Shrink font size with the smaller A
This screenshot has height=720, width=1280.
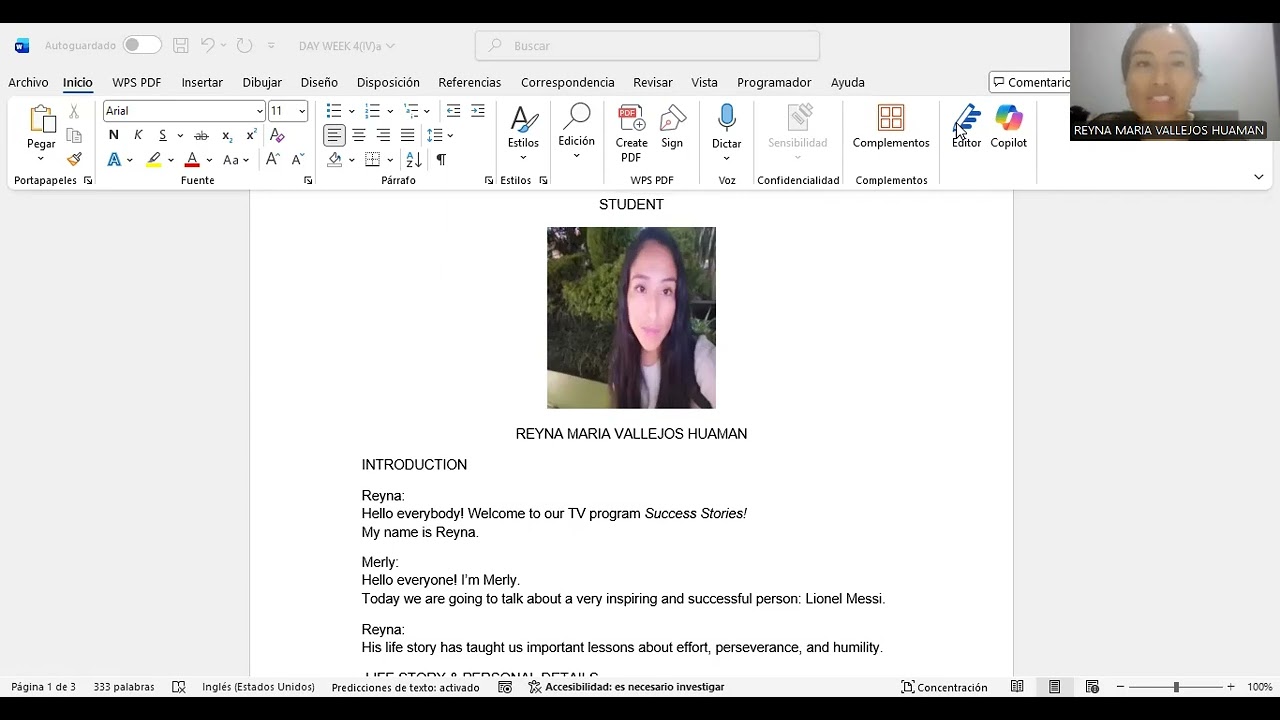(x=297, y=159)
